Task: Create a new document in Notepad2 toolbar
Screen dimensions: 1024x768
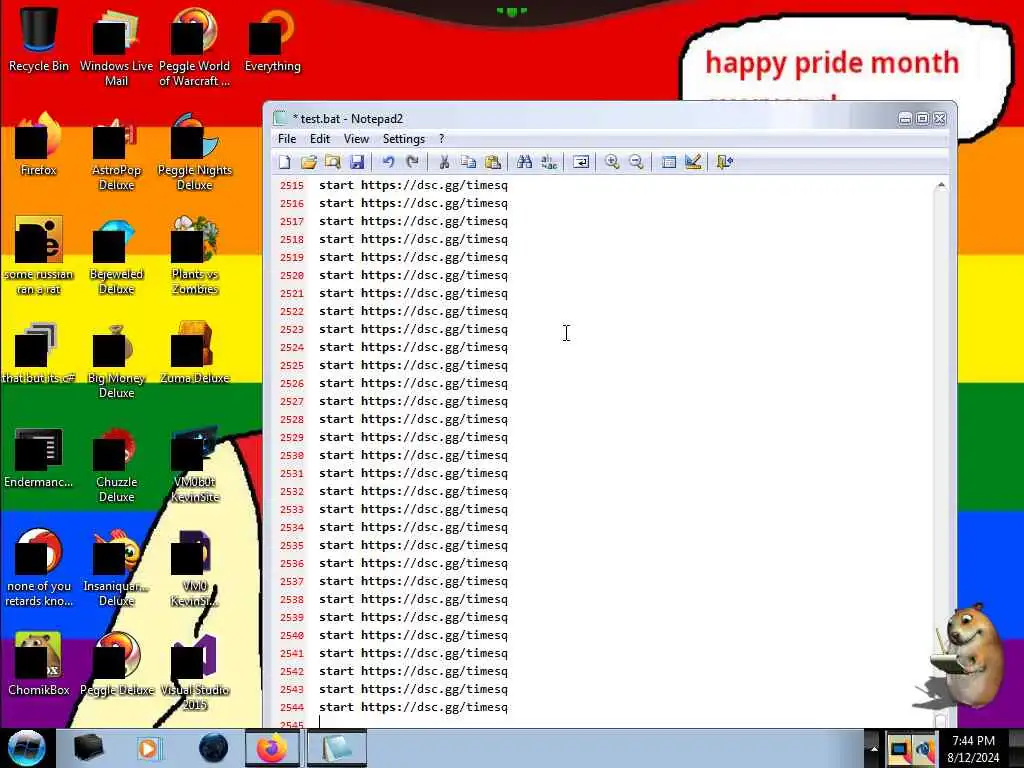Action: (x=285, y=162)
